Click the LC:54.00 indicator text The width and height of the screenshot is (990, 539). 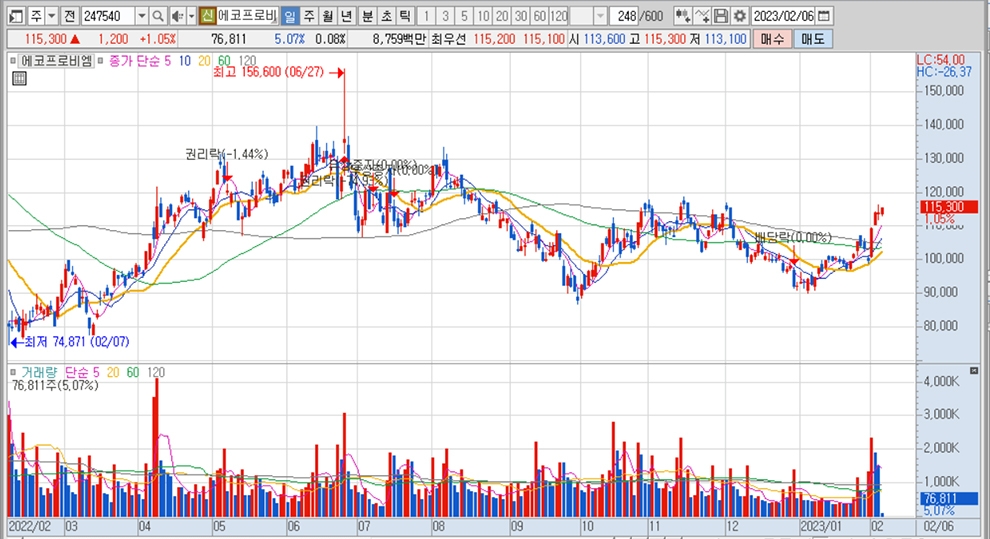[941, 60]
